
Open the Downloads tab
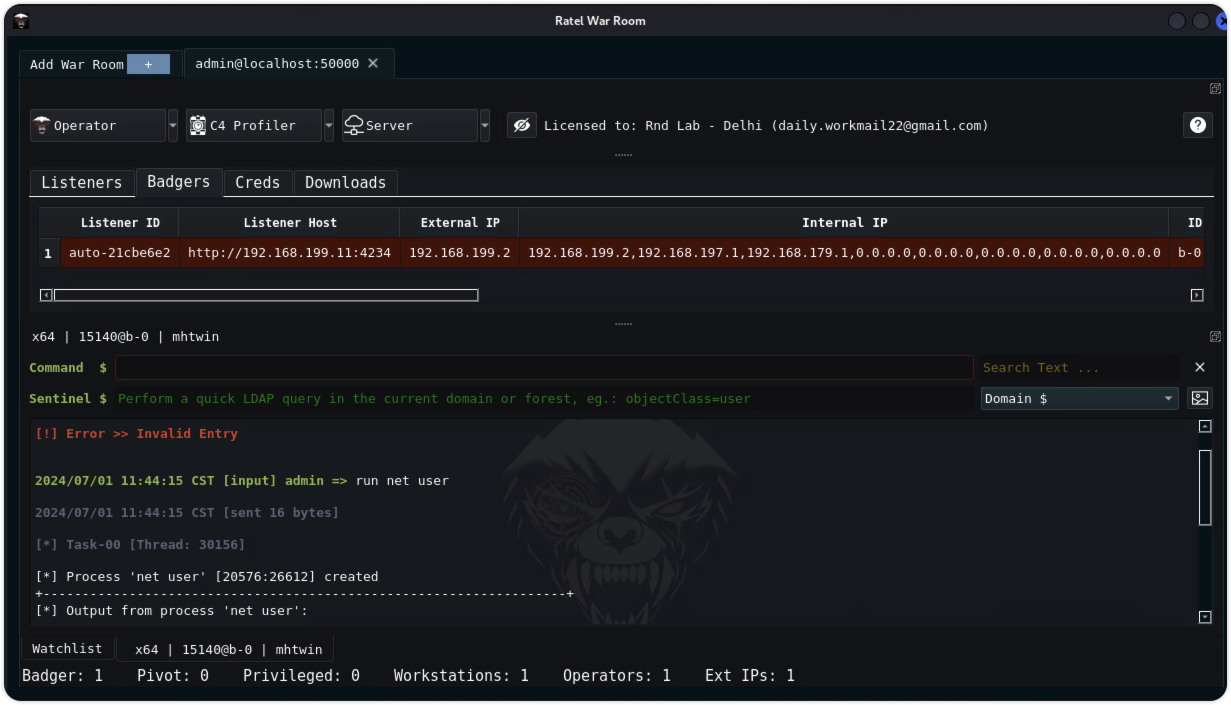tap(345, 183)
